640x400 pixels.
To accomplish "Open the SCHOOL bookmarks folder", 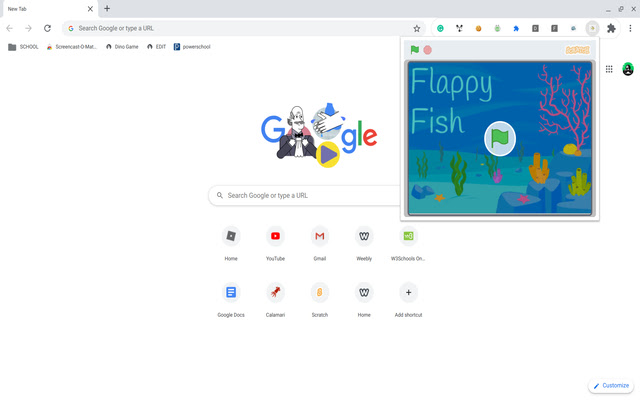I will point(23,47).
